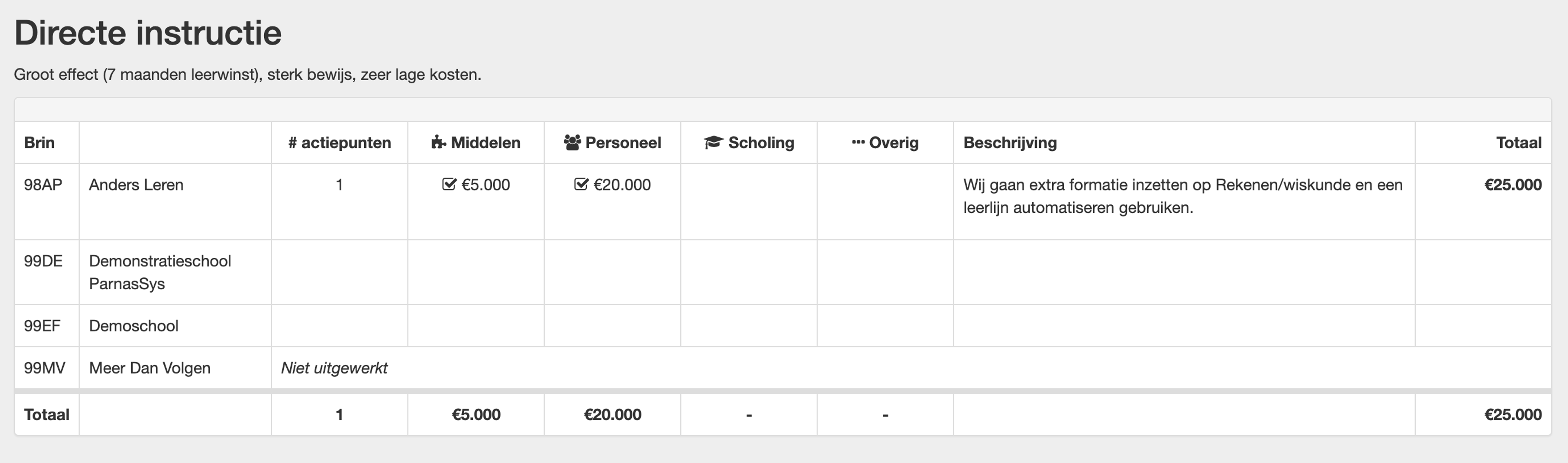Click the # actiepunten column header
Screen dimensions: 1568x463
[340, 143]
